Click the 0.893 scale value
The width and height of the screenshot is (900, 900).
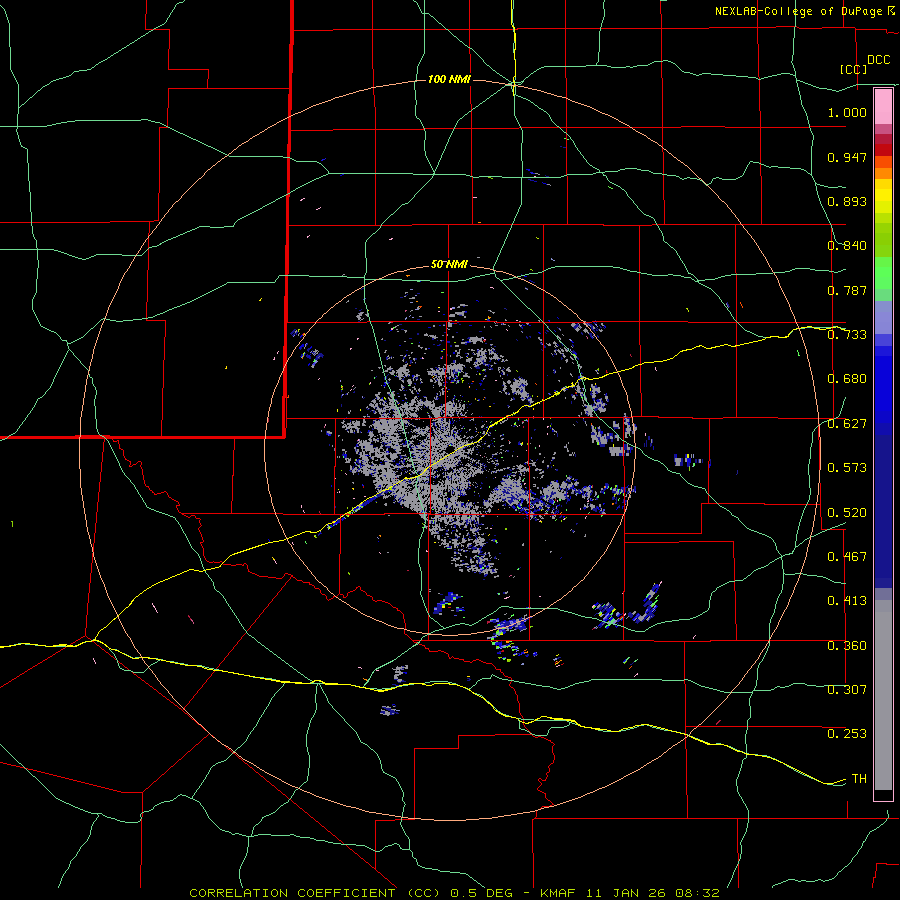click(x=847, y=201)
